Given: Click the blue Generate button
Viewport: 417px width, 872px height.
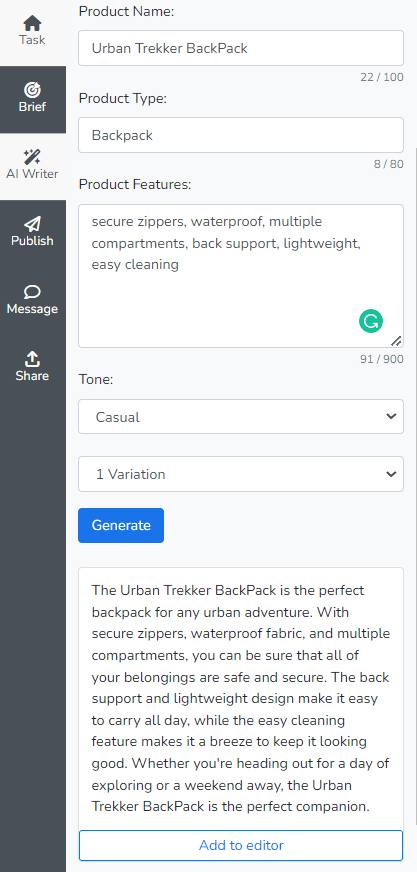Looking at the screenshot, I should 121,525.
